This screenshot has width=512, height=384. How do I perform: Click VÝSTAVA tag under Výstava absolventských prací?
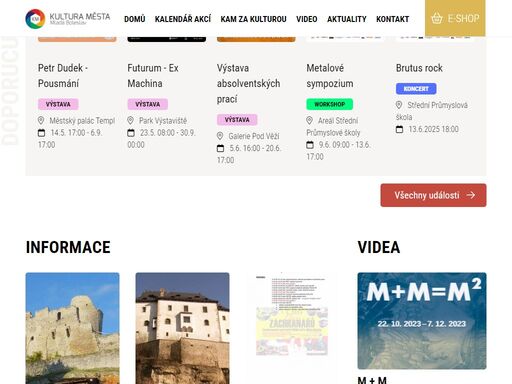tap(237, 120)
